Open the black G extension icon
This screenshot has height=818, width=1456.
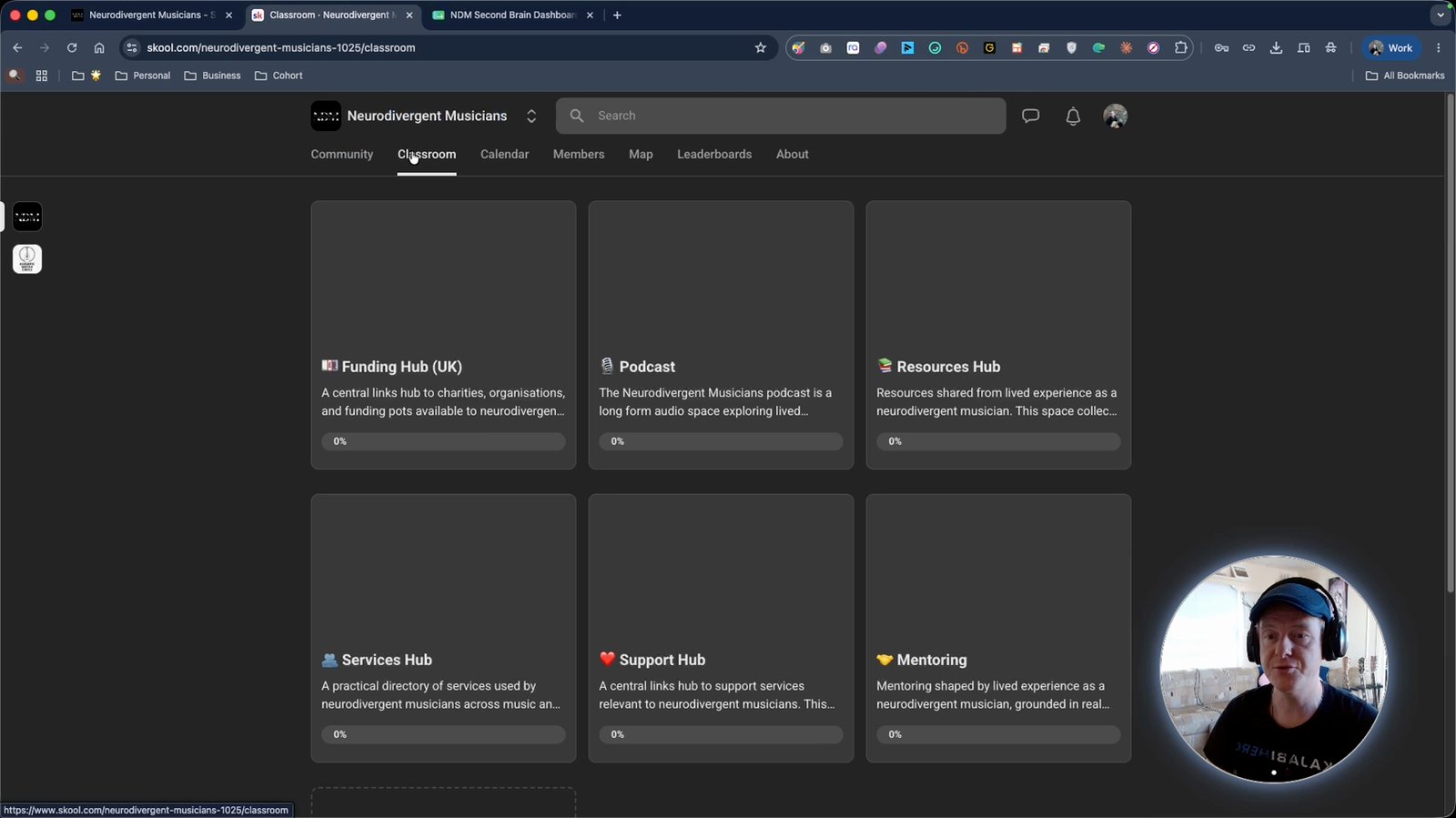[989, 48]
